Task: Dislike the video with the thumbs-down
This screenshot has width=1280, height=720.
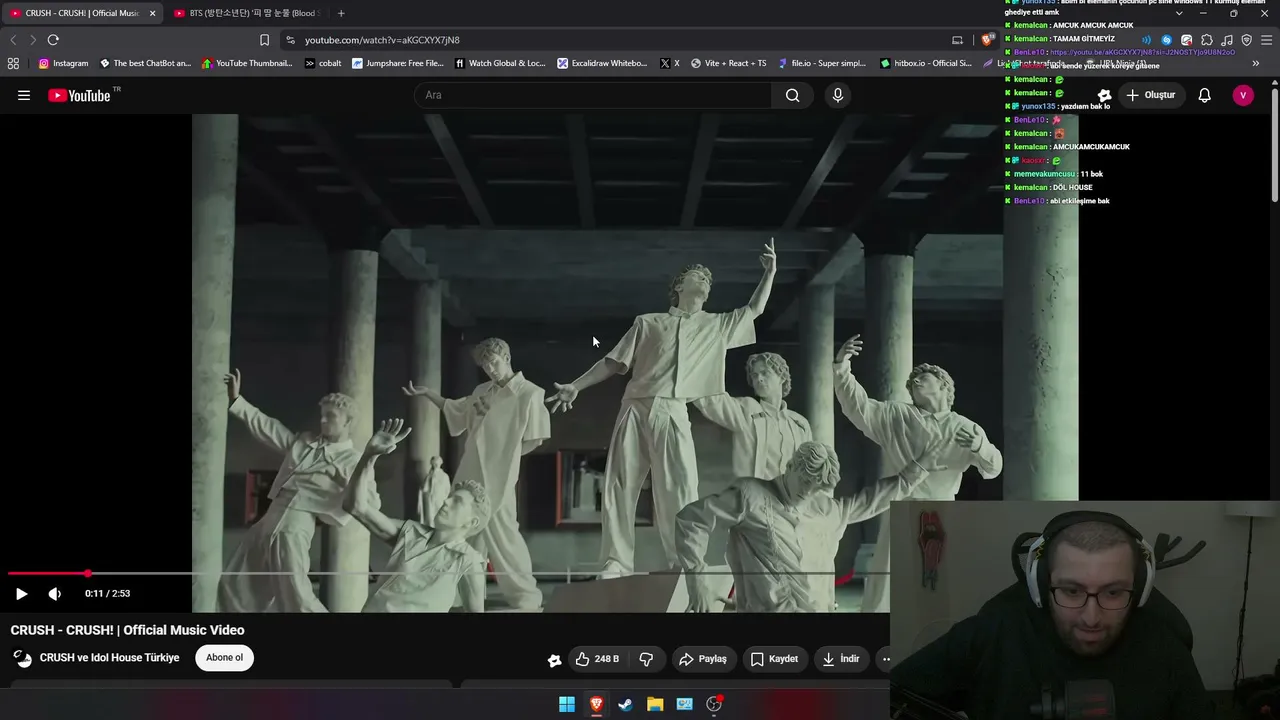Action: pos(646,659)
